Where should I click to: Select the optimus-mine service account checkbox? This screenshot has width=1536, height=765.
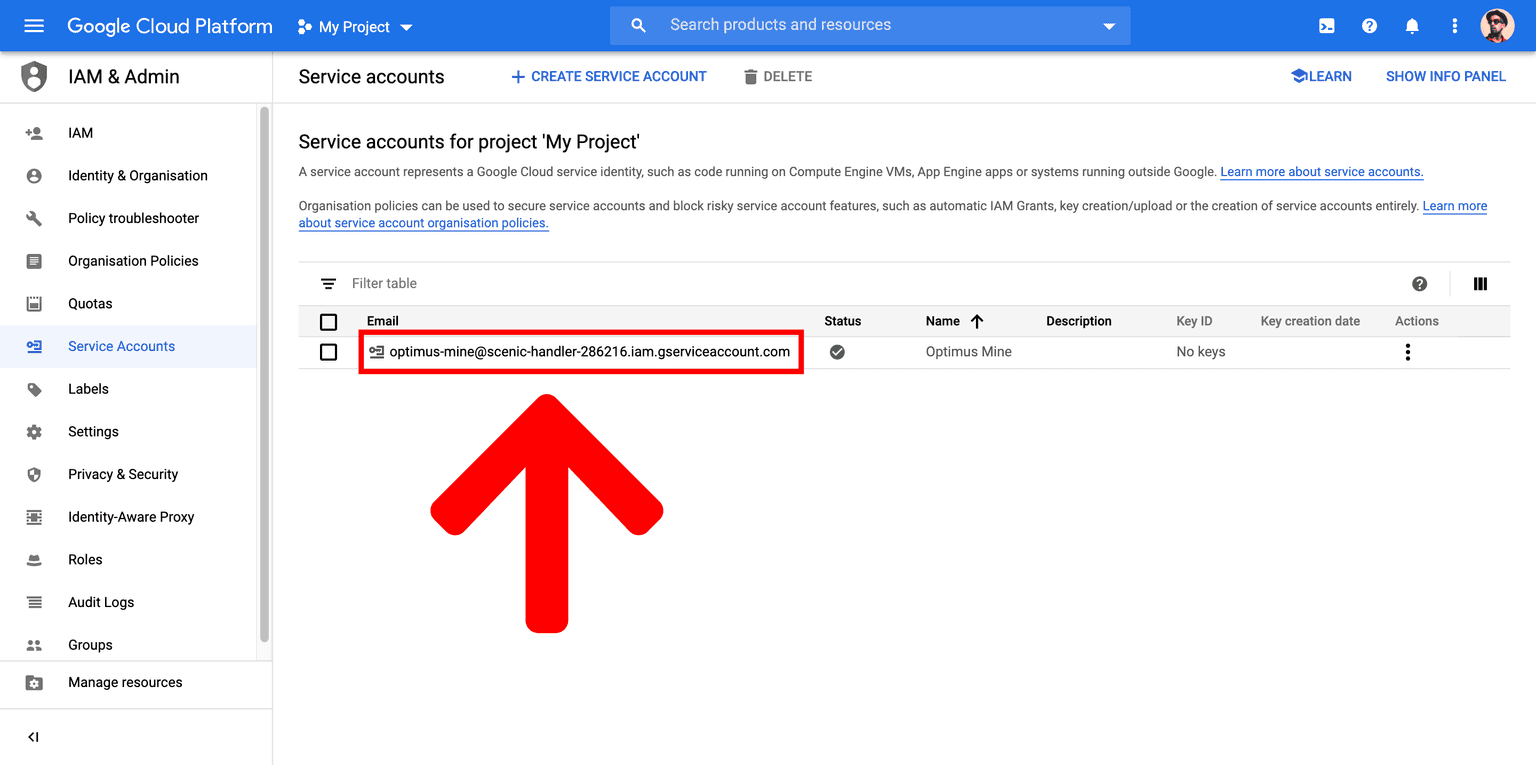[328, 351]
